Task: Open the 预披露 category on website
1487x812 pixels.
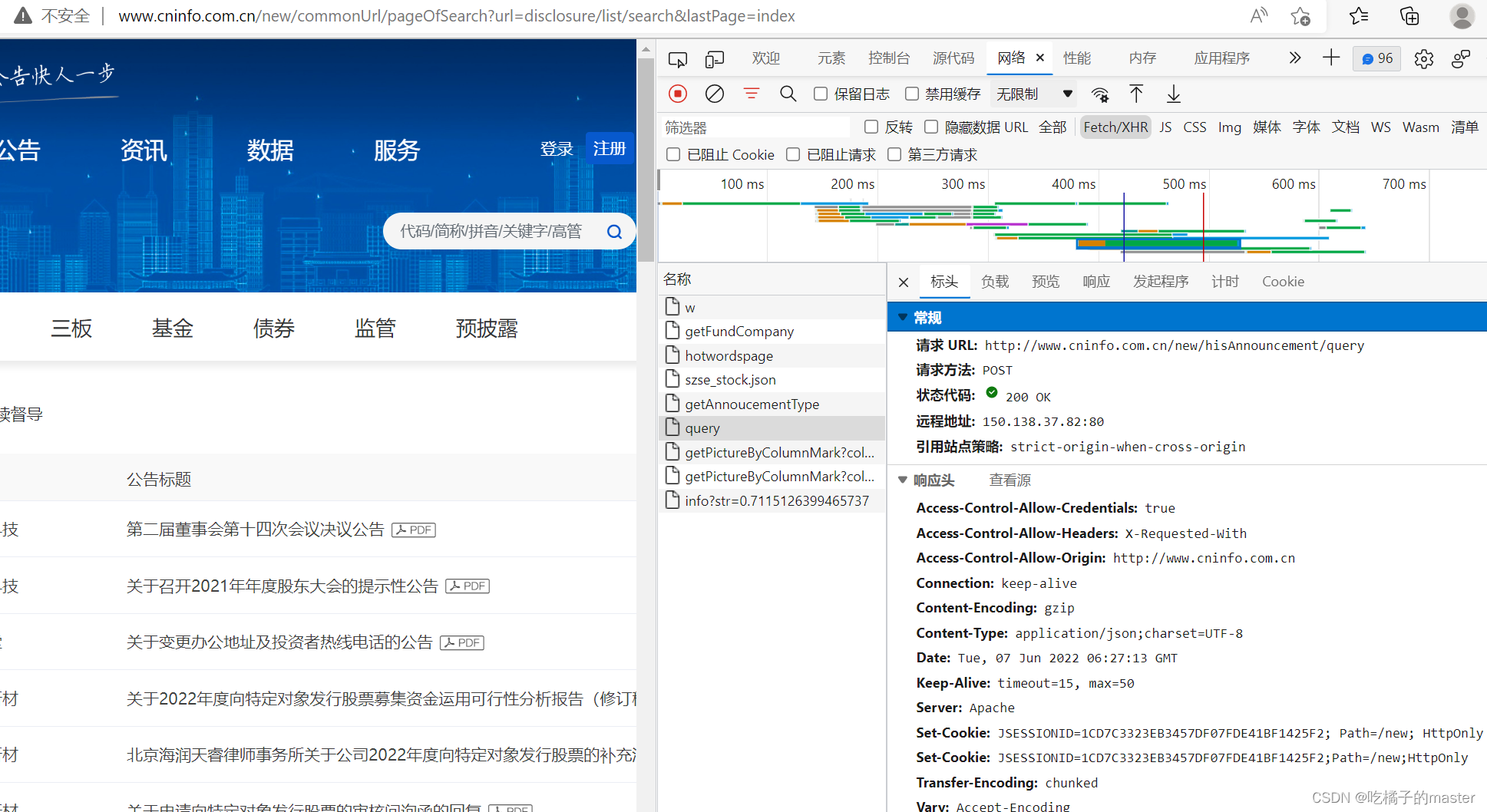Action: pyautogui.click(x=487, y=328)
